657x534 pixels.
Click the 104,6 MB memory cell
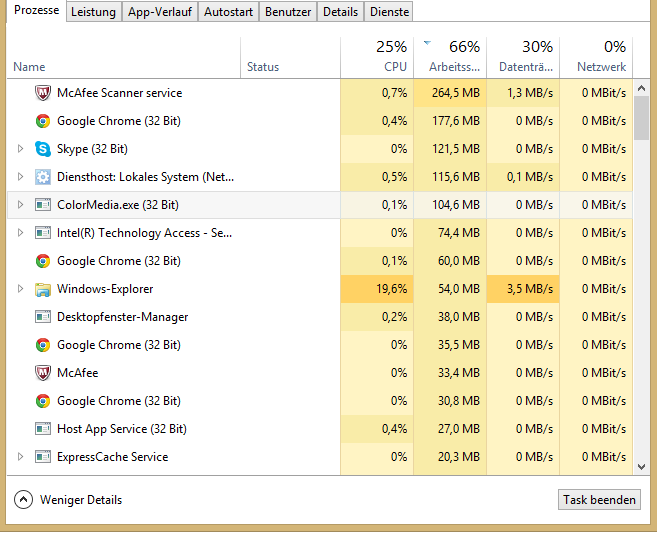click(450, 205)
